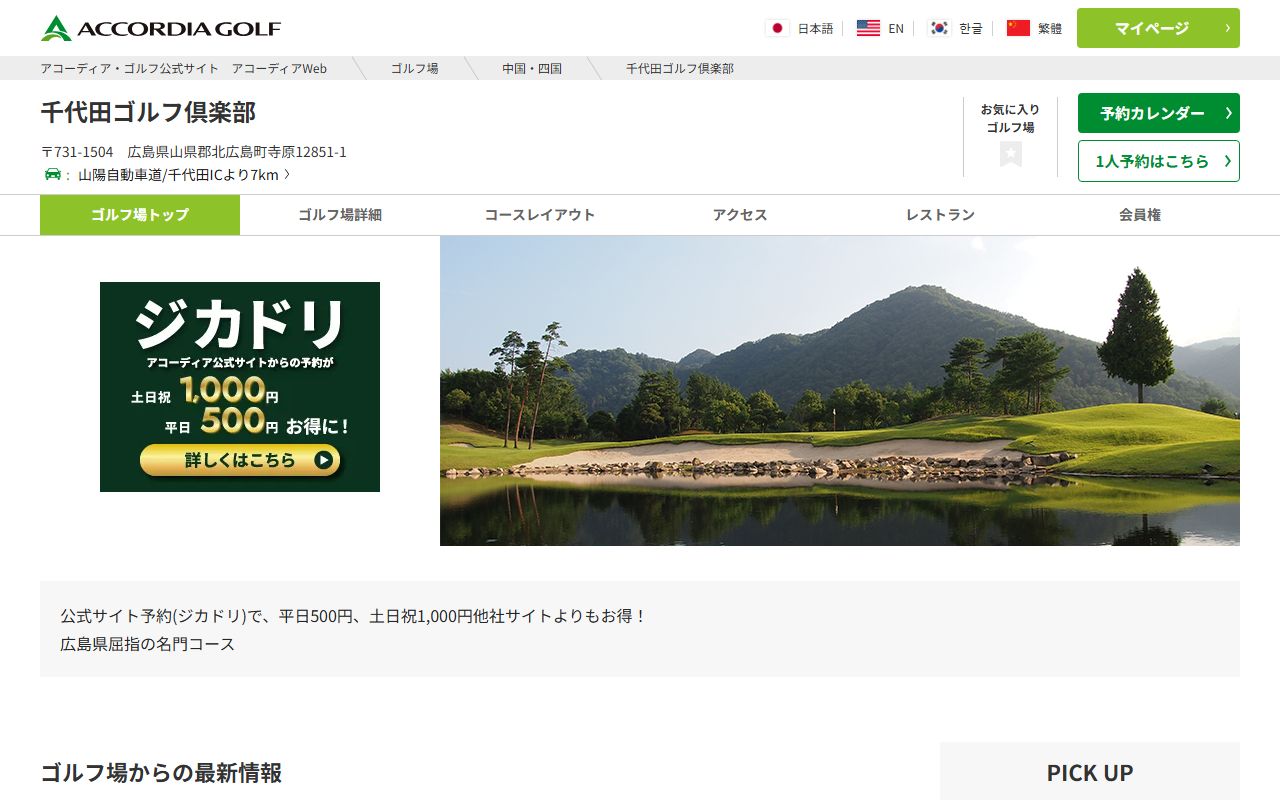Switch to ゴルフ場詳細 tab
The width and height of the screenshot is (1280, 800).
340,215
